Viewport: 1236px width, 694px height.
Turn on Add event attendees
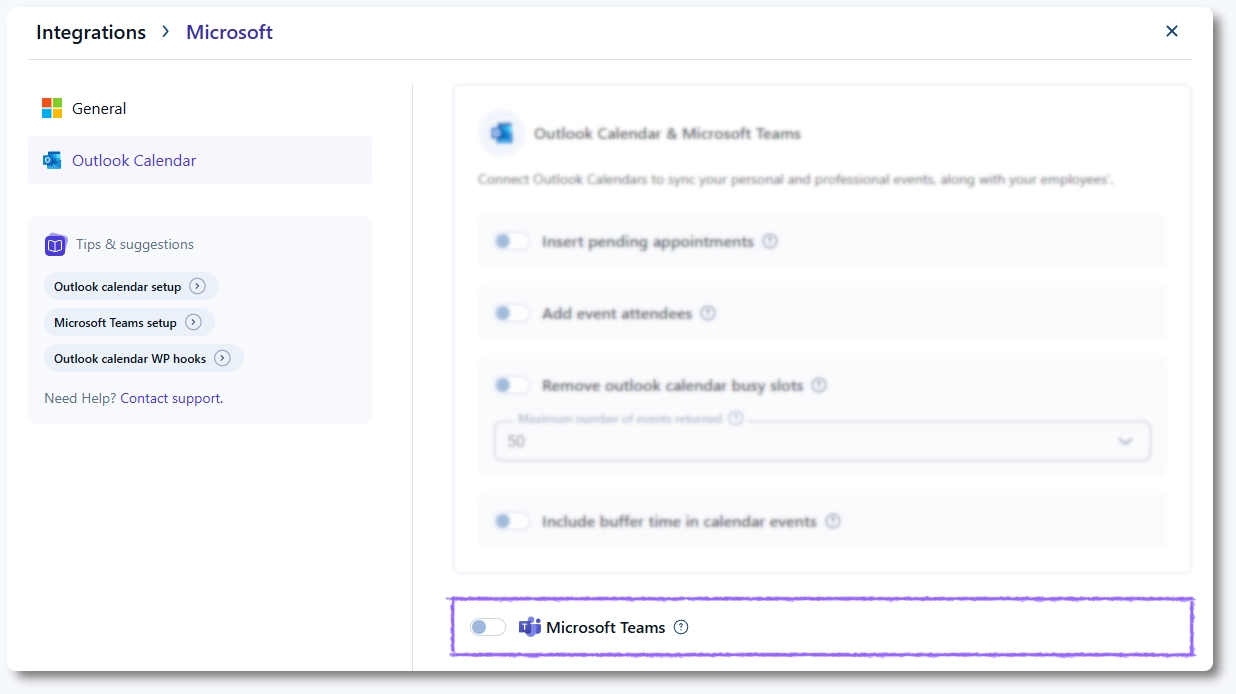[x=511, y=313]
